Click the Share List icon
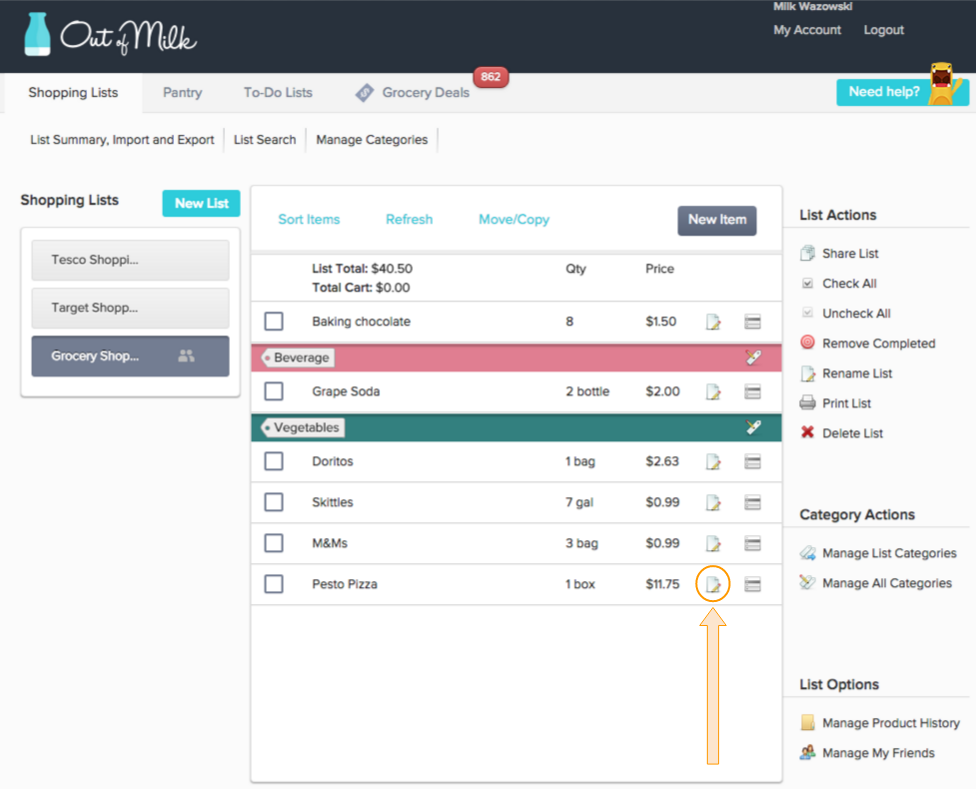Screen dimensions: 976x789 point(807,253)
